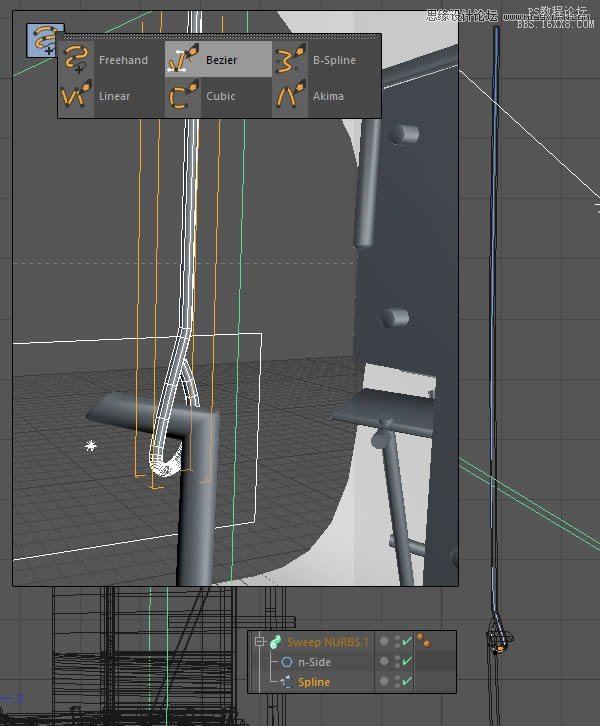Image resolution: width=600 pixels, height=726 pixels.
Task: Select the Akima spline tool icon
Action: tap(290, 95)
